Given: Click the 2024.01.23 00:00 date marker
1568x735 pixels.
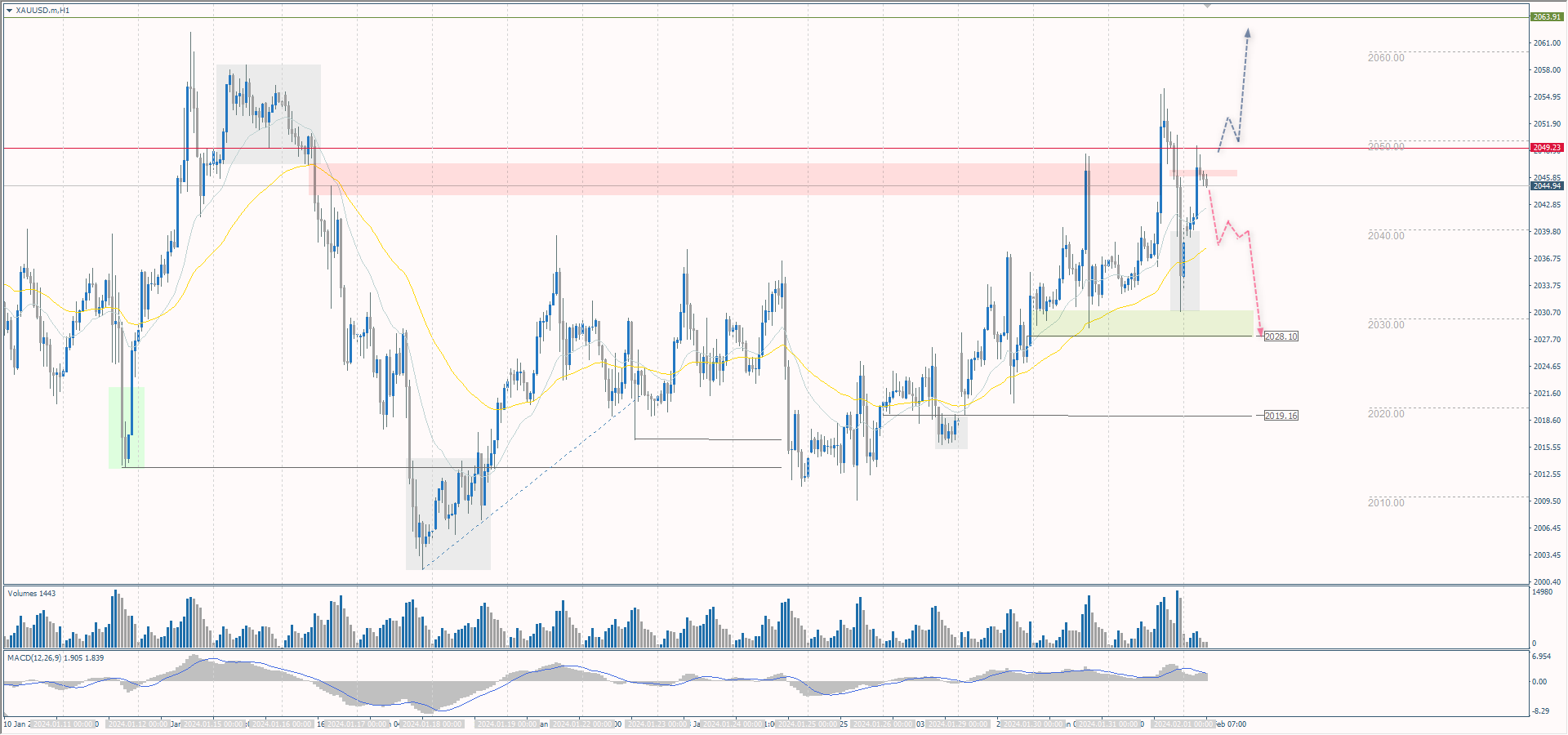Looking at the screenshot, I should (657, 724).
